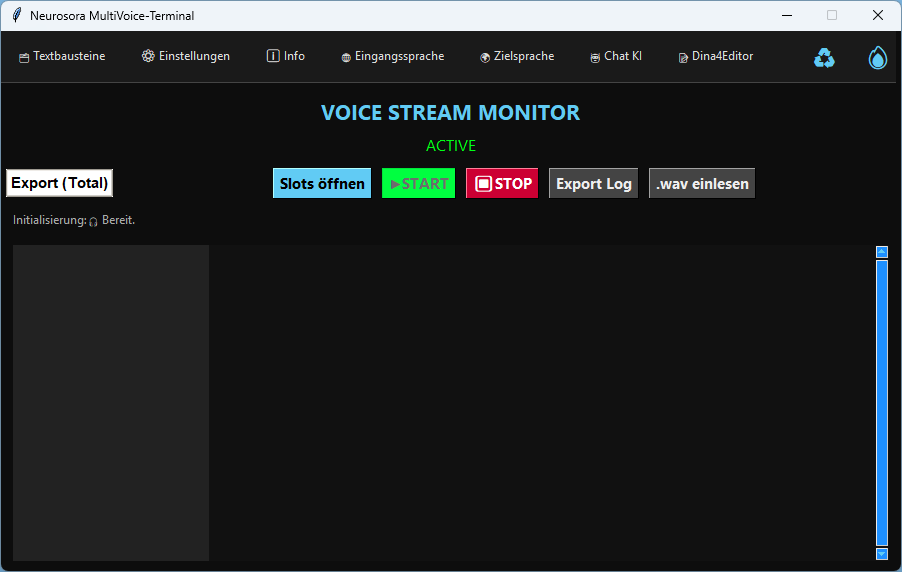Choose the Zielsprache option

point(517,57)
